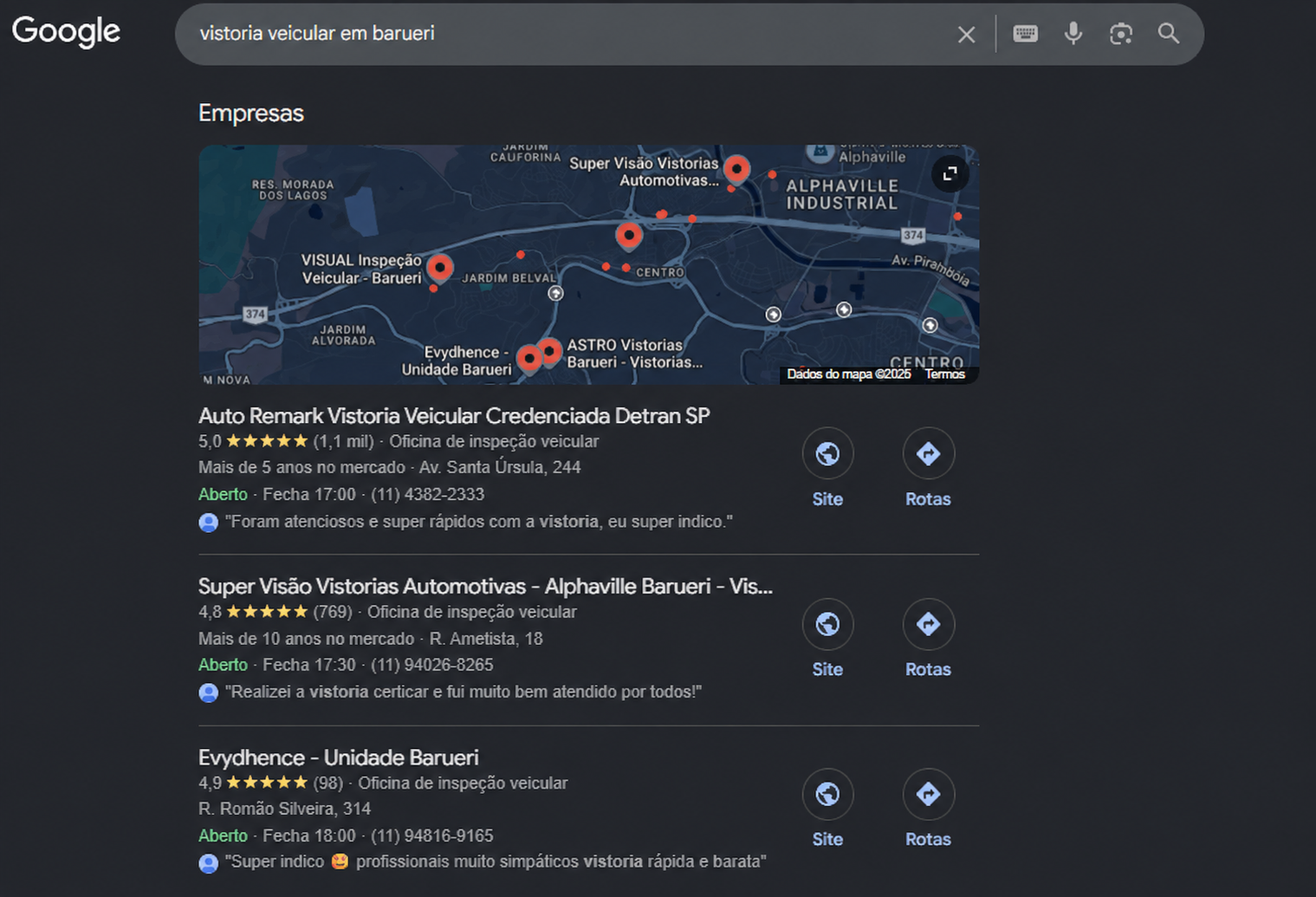Get Rotas directions icon for Evydhence
1316x897 pixels.
[x=928, y=794]
